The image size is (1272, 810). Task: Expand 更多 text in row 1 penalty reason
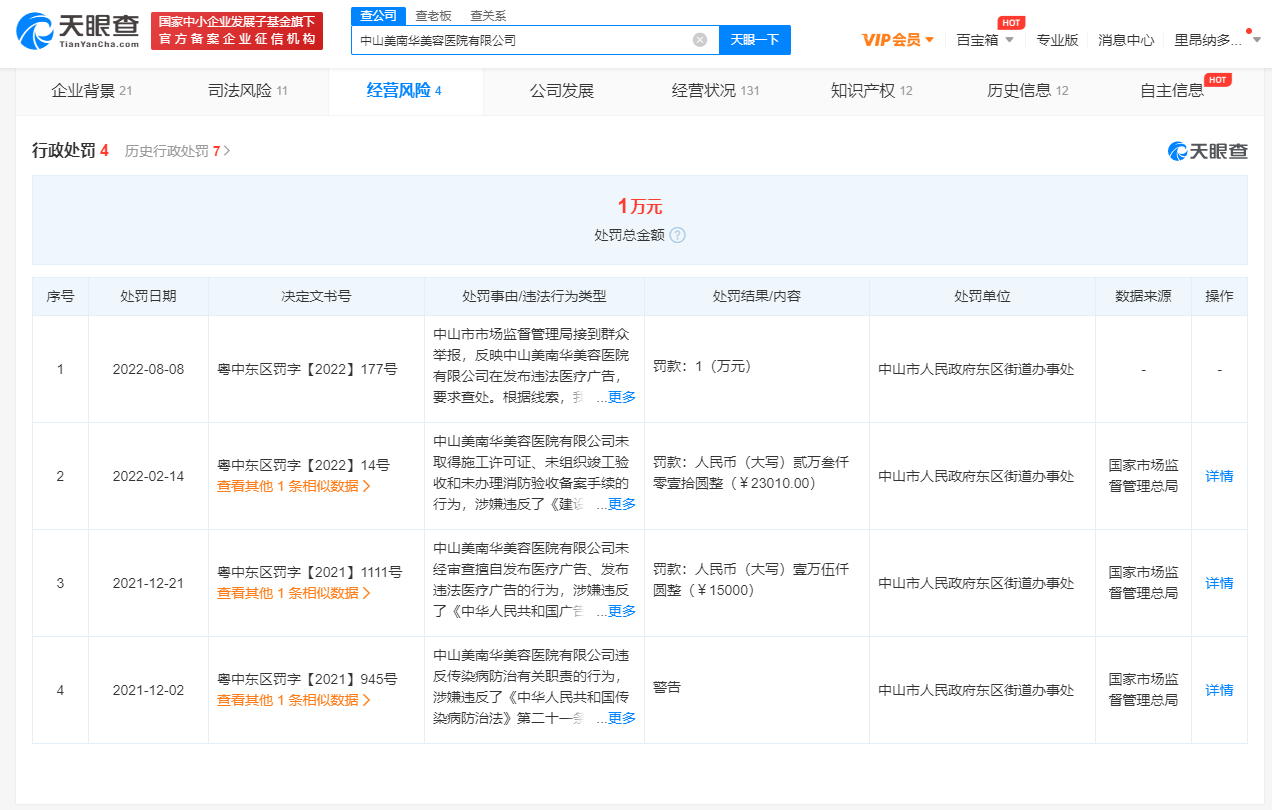point(621,397)
